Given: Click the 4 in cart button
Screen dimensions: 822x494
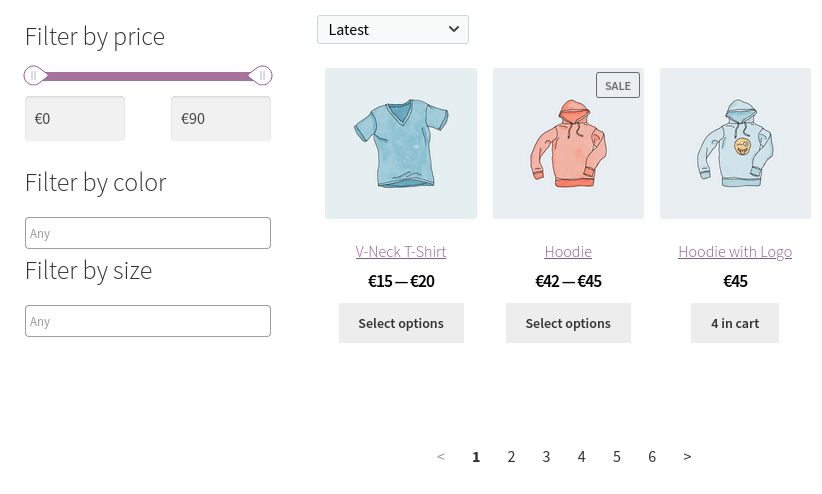Looking at the screenshot, I should point(735,323).
